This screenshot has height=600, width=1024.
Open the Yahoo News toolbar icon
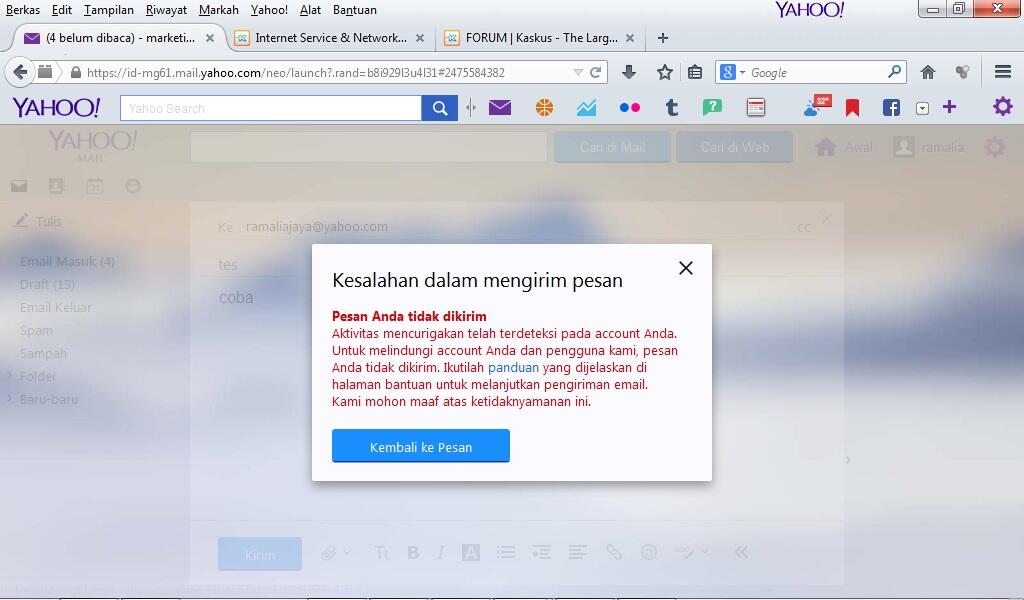click(x=756, y=108)
